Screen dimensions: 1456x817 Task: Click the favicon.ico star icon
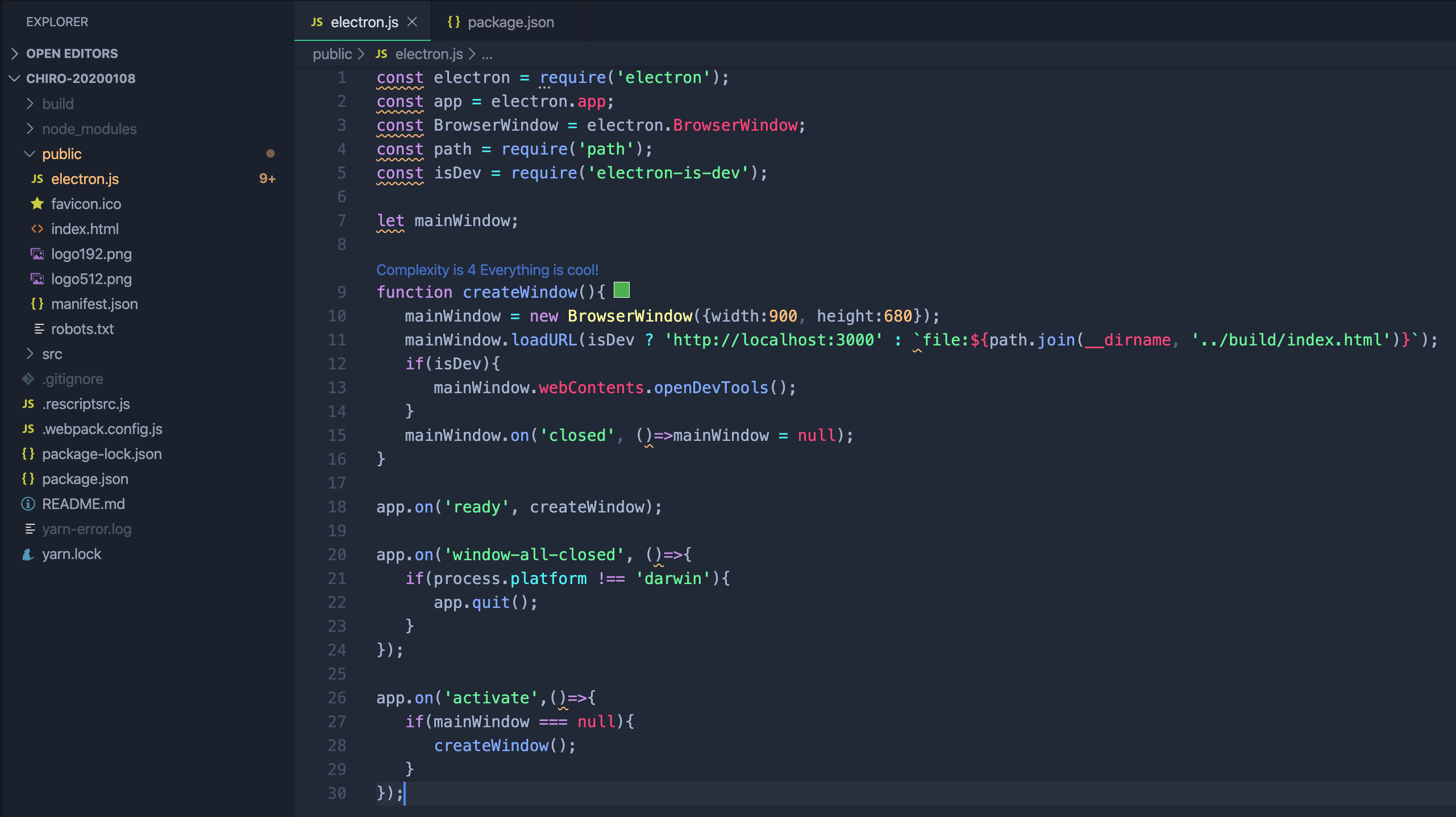38,203
